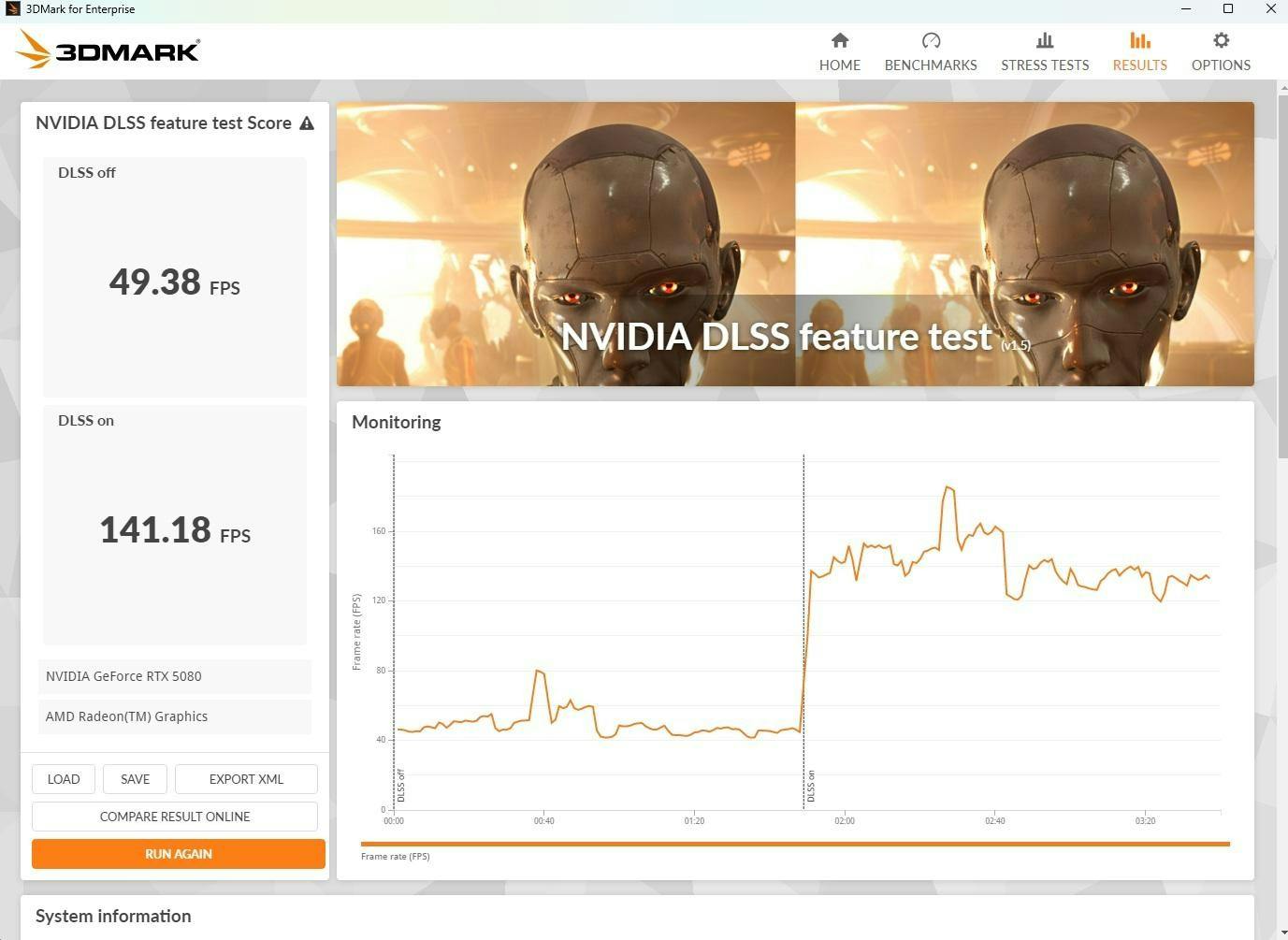The height and width of the screenshot is (940, 1288).
Task: Go to STRESS TESTS label
Action: pyautogui.click(x=1045, y=65)
